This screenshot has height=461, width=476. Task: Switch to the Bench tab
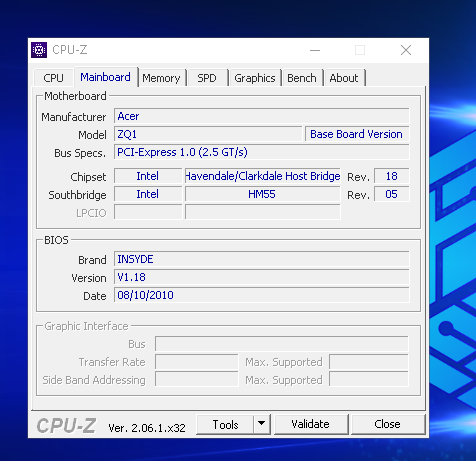click(302, 78)
